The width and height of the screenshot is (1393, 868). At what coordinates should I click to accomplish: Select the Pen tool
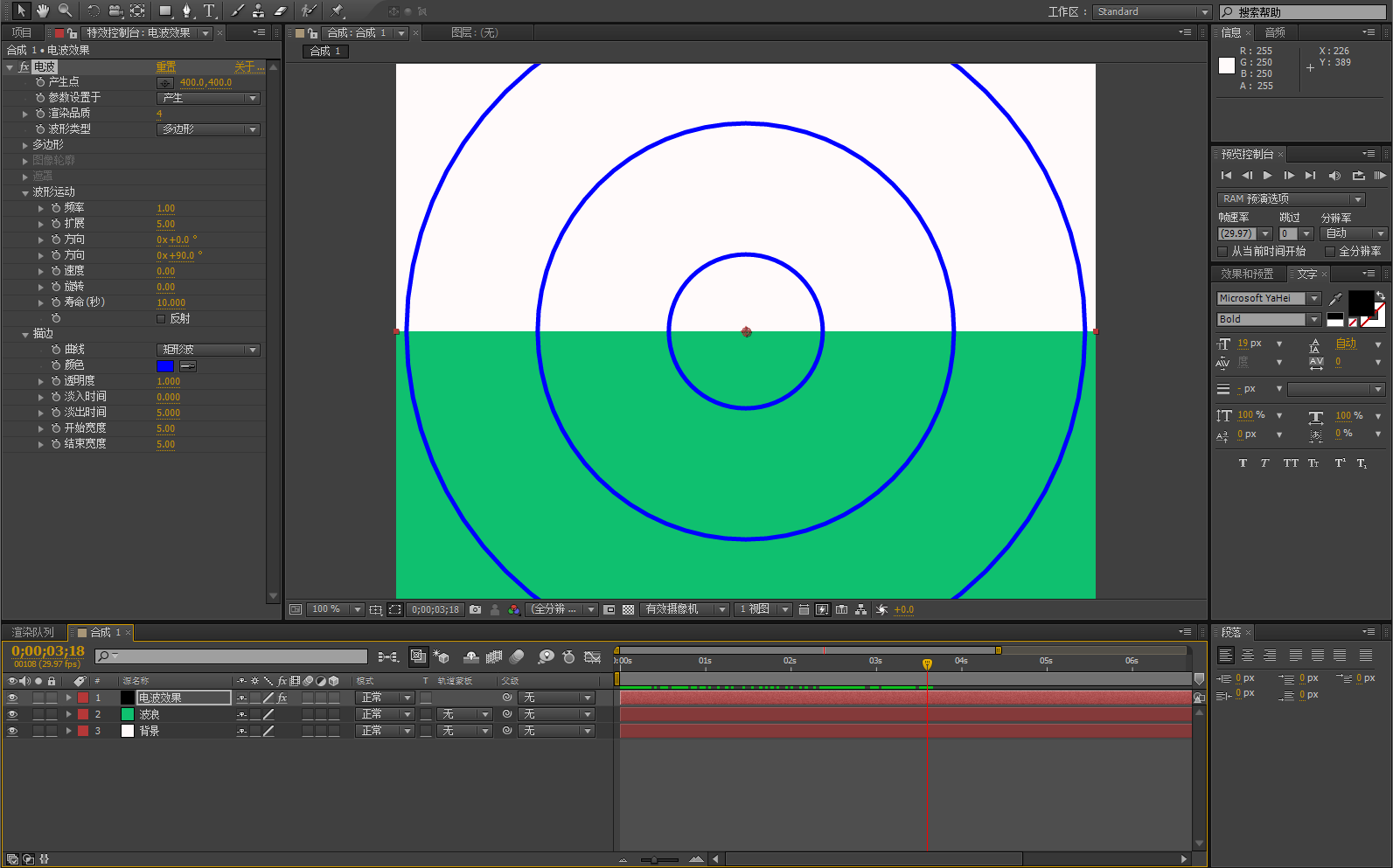(x=187, y=10)
